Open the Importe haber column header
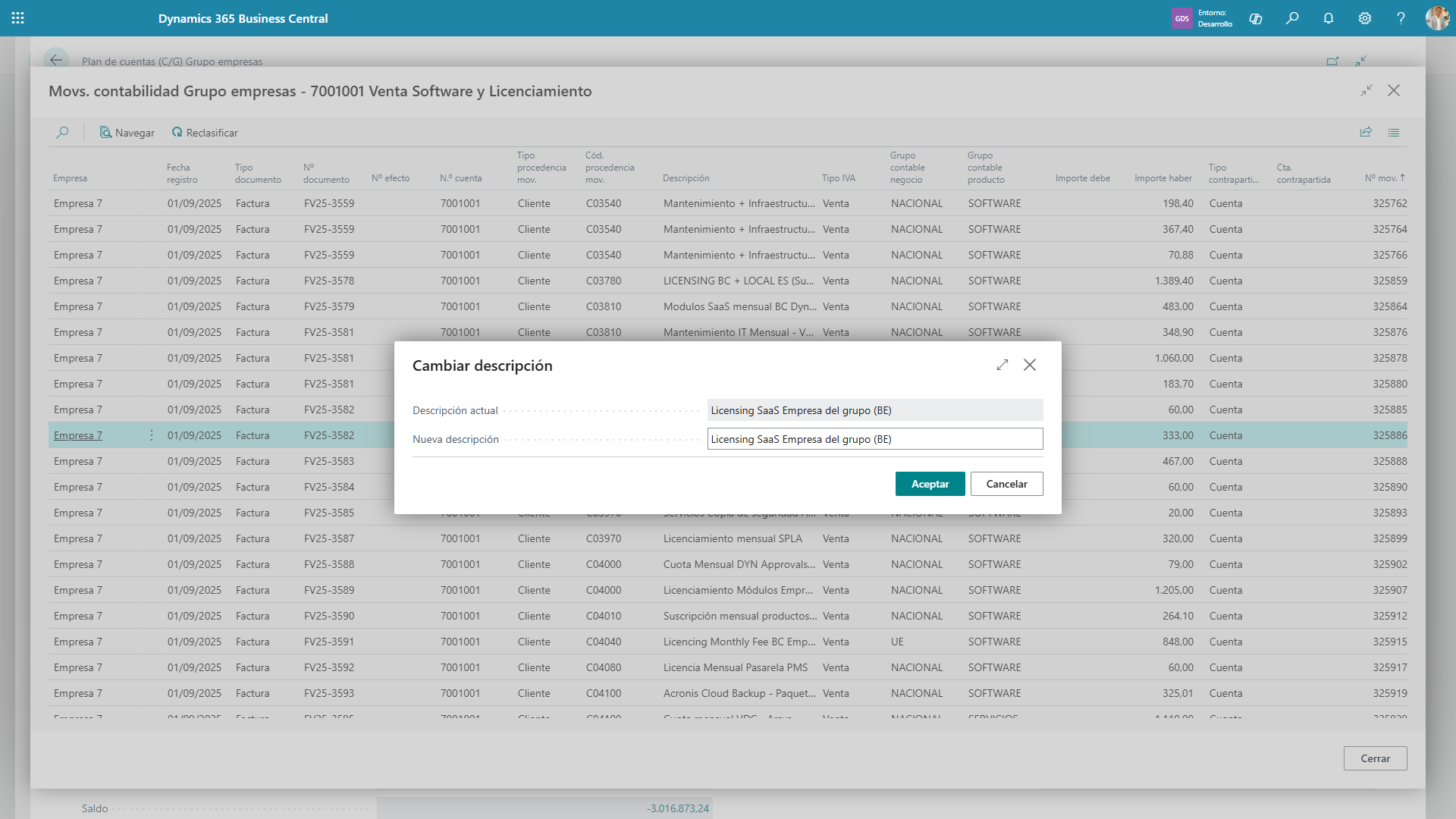Viewport: 1456px width, 819px height. coord(1163,178)
